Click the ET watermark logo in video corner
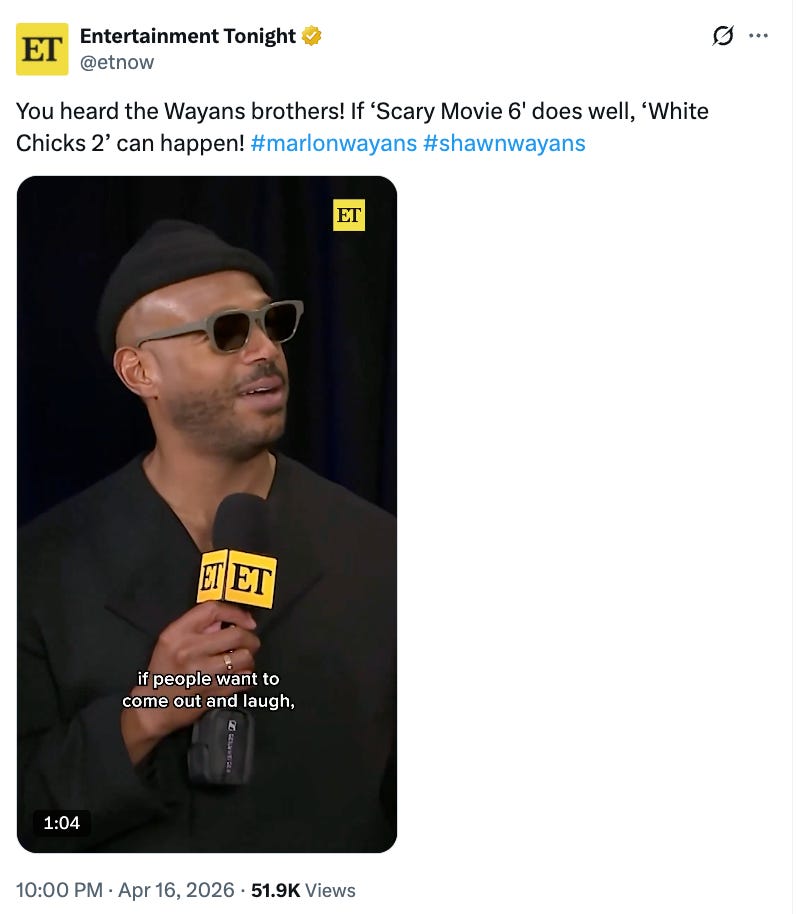 point(349,215)
